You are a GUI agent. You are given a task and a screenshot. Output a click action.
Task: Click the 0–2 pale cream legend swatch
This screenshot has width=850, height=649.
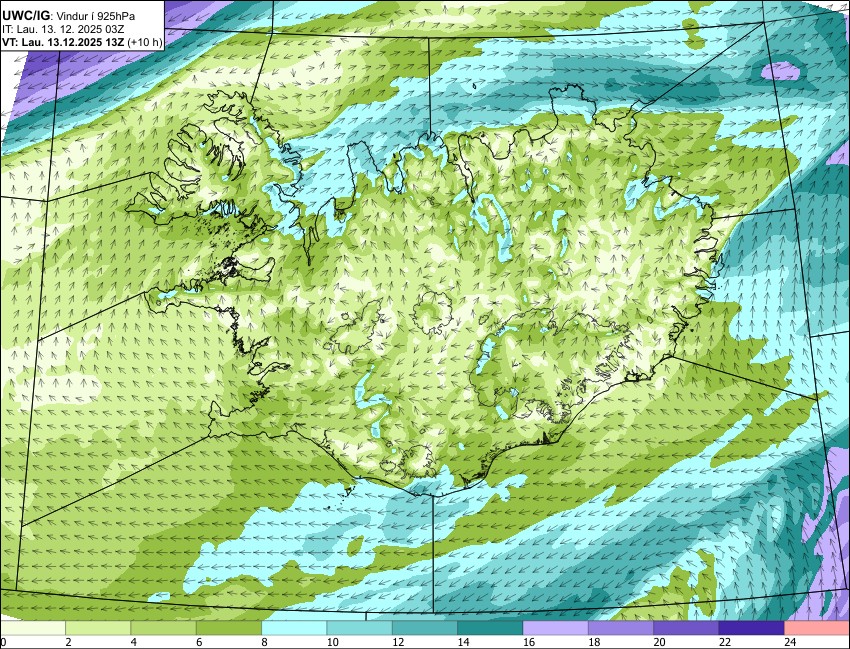[33, 628]
